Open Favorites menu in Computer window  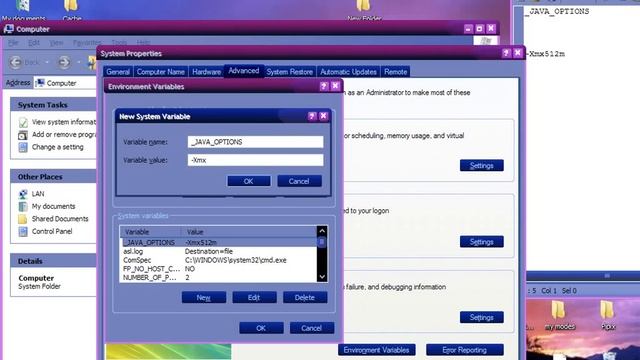(x=87, y=42)
